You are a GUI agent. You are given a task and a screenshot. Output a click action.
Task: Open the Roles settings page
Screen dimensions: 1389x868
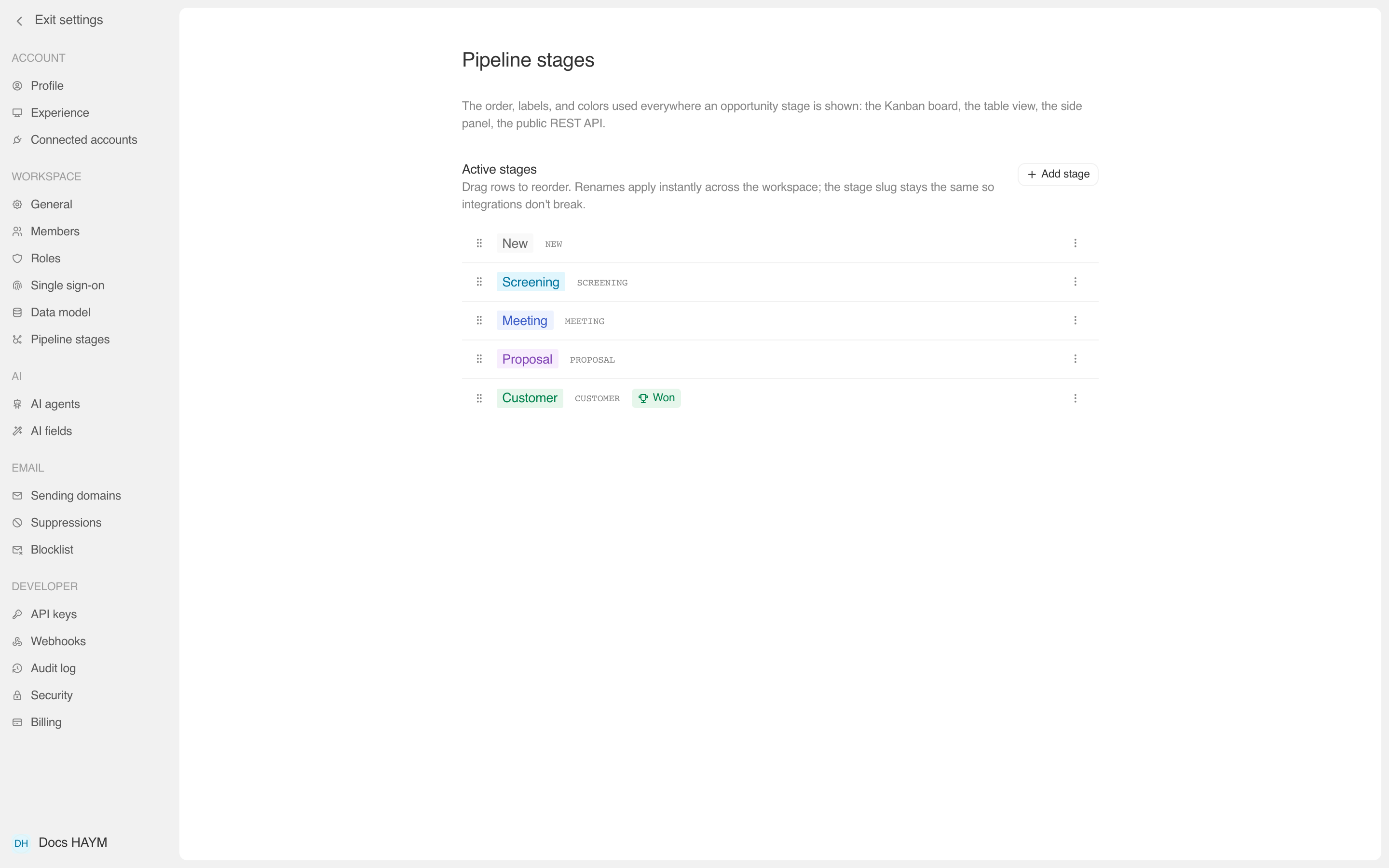tap(45, 258)
